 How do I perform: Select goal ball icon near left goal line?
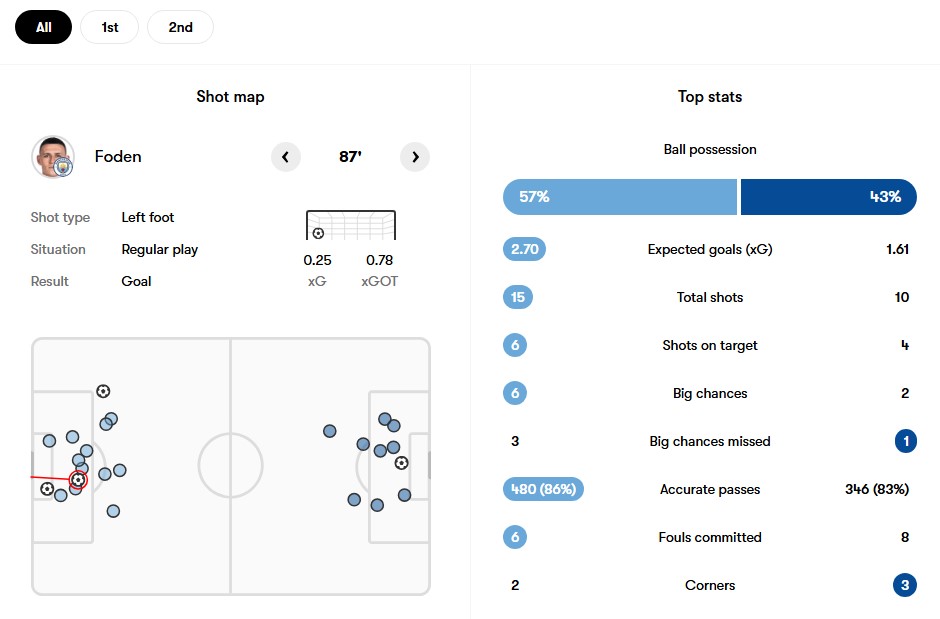point(47,488)
